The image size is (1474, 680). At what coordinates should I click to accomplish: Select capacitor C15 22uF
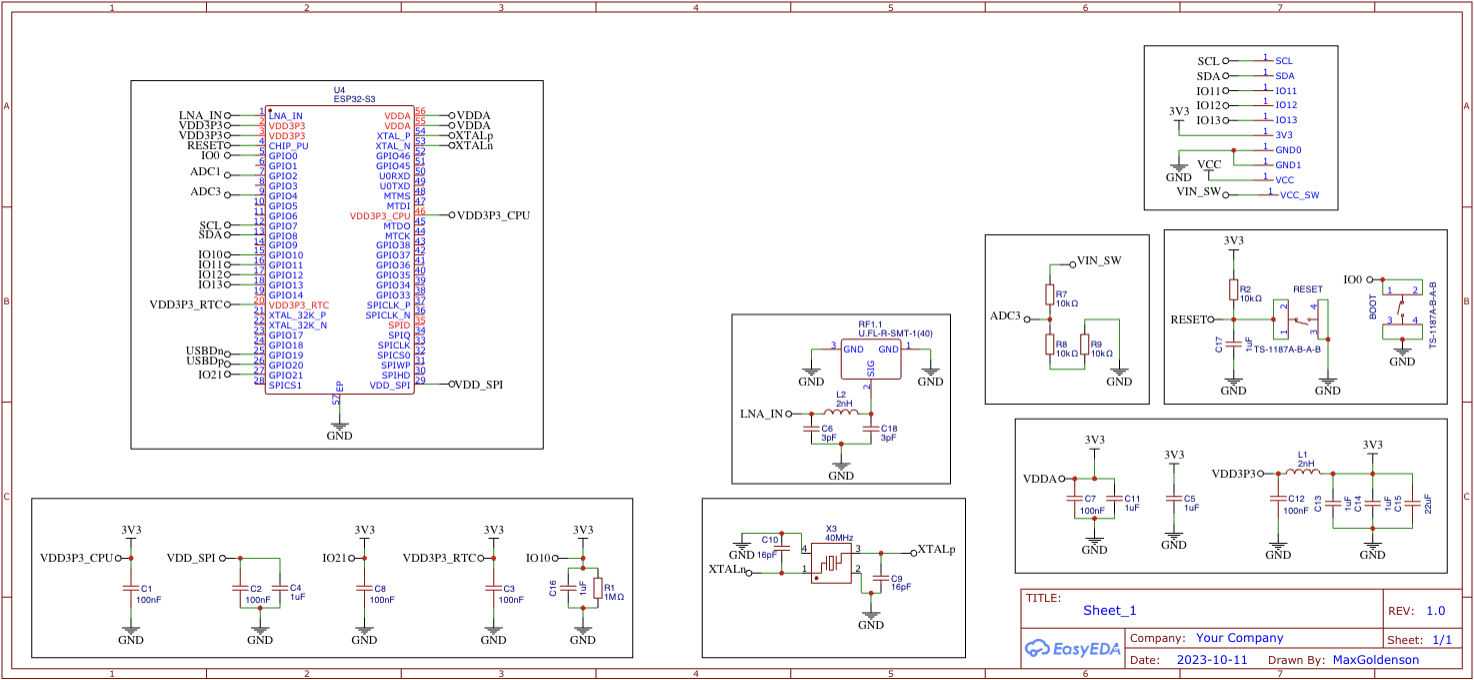(x=1410, y=503)
